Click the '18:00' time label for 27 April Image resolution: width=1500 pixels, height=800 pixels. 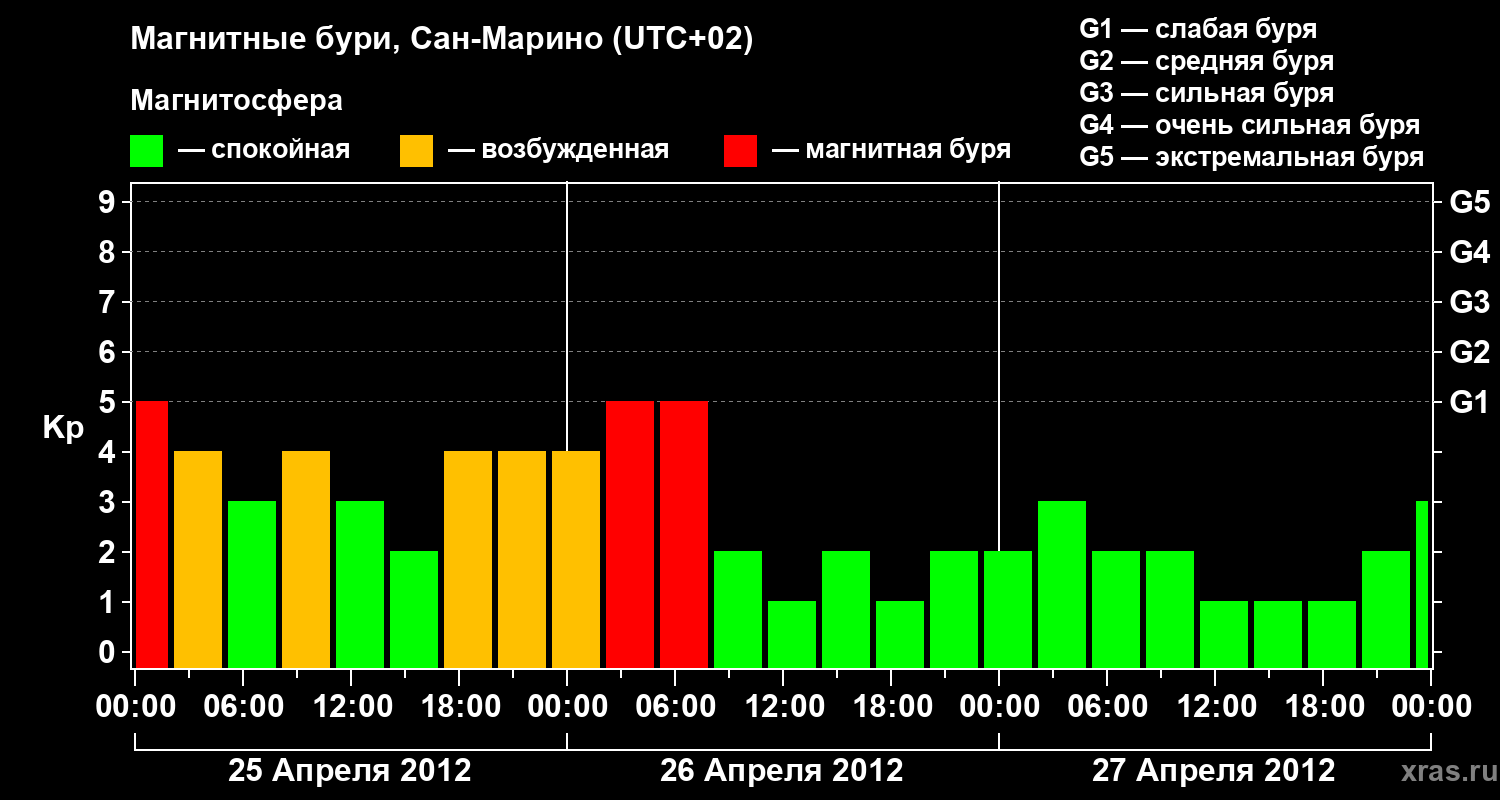[1323, 706]
